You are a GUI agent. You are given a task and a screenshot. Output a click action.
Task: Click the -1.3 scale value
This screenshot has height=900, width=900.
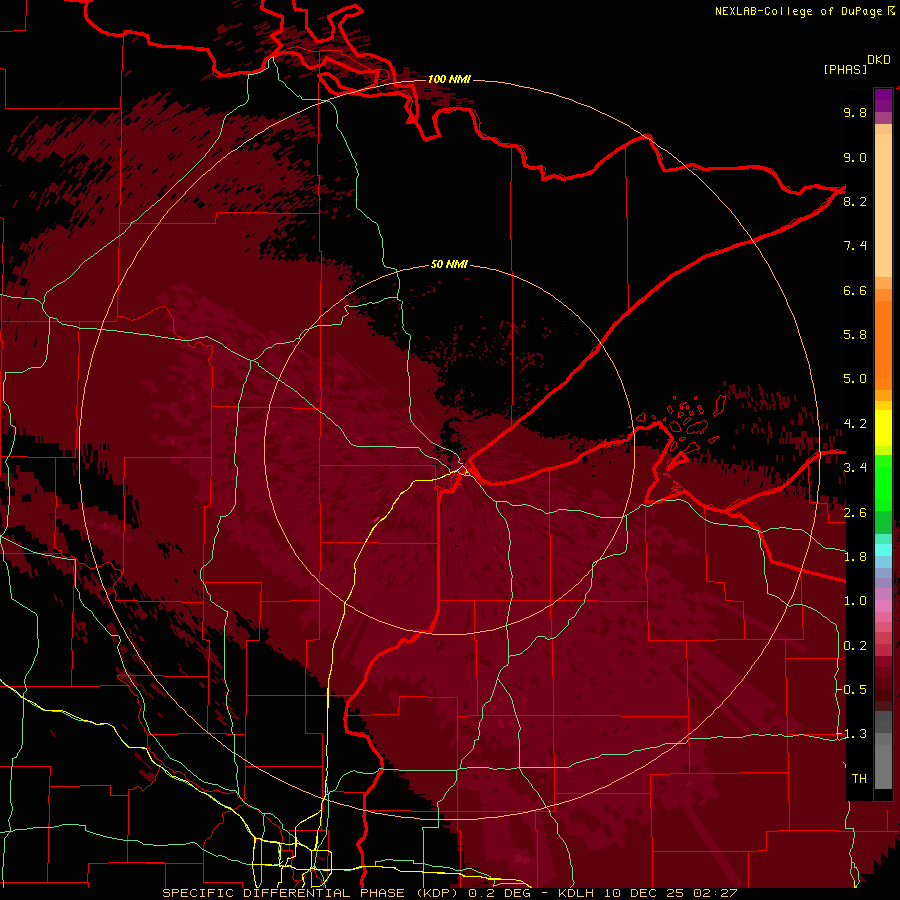[852, 734]
